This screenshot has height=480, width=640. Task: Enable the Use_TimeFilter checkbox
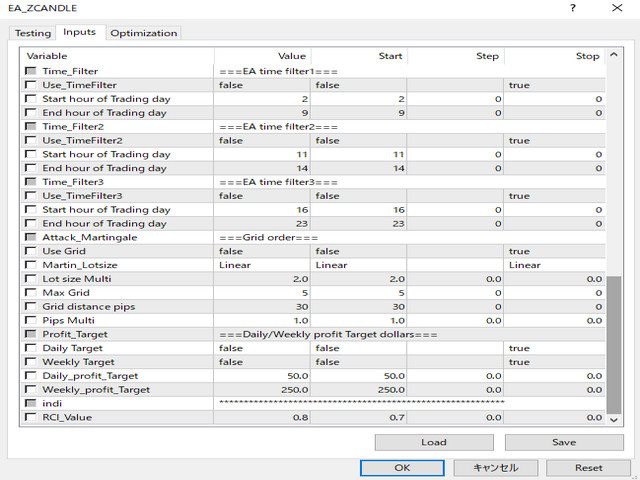click(30, 86)
